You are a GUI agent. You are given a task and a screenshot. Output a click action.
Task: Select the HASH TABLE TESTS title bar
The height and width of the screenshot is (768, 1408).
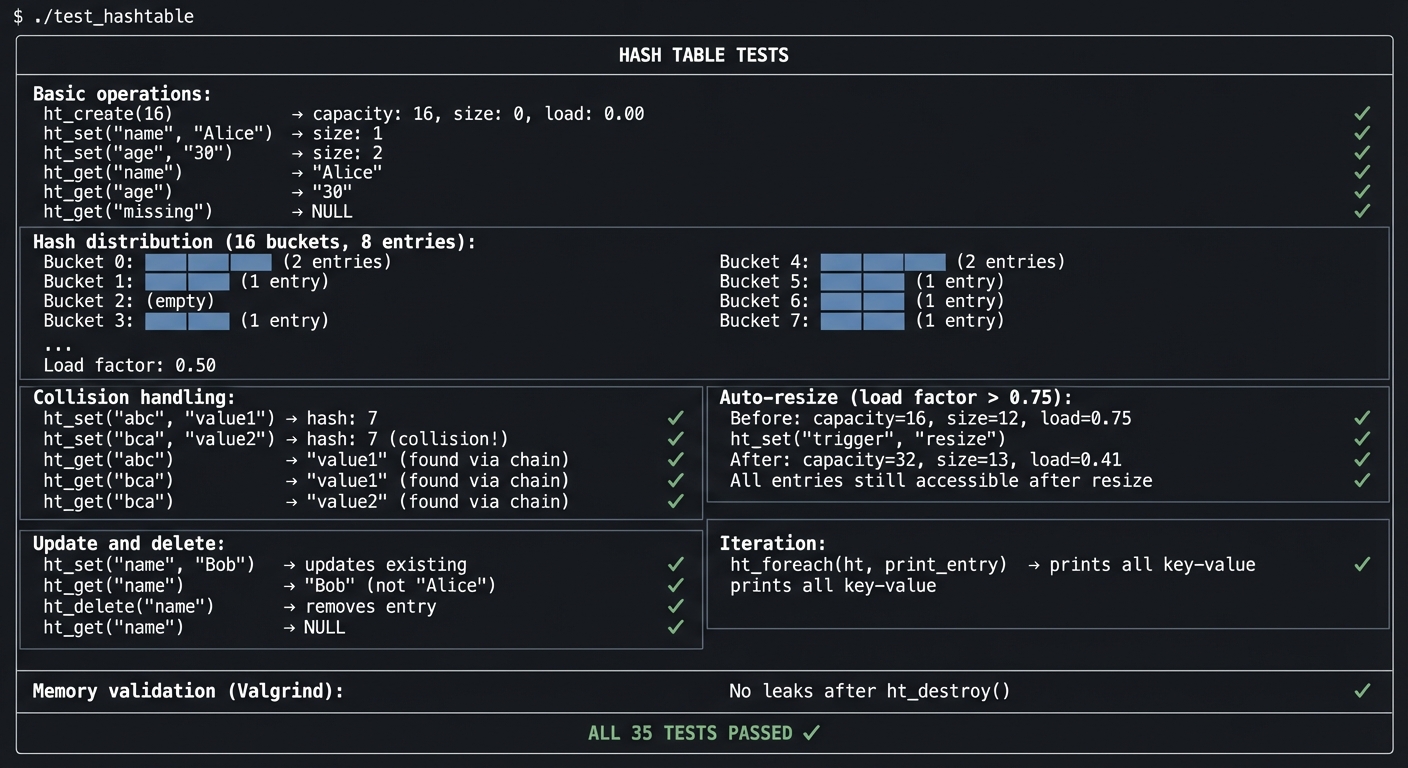pos(703,55)
